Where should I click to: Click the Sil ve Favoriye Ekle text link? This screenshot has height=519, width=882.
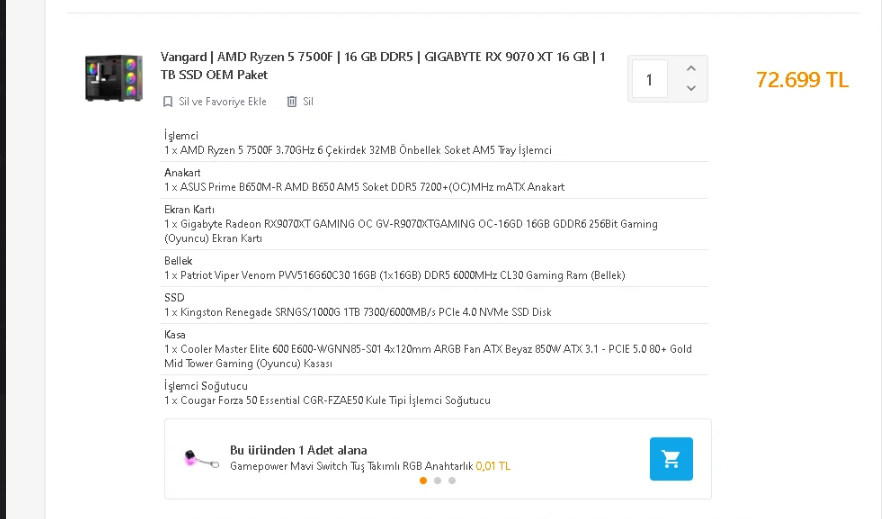(222, 102)
